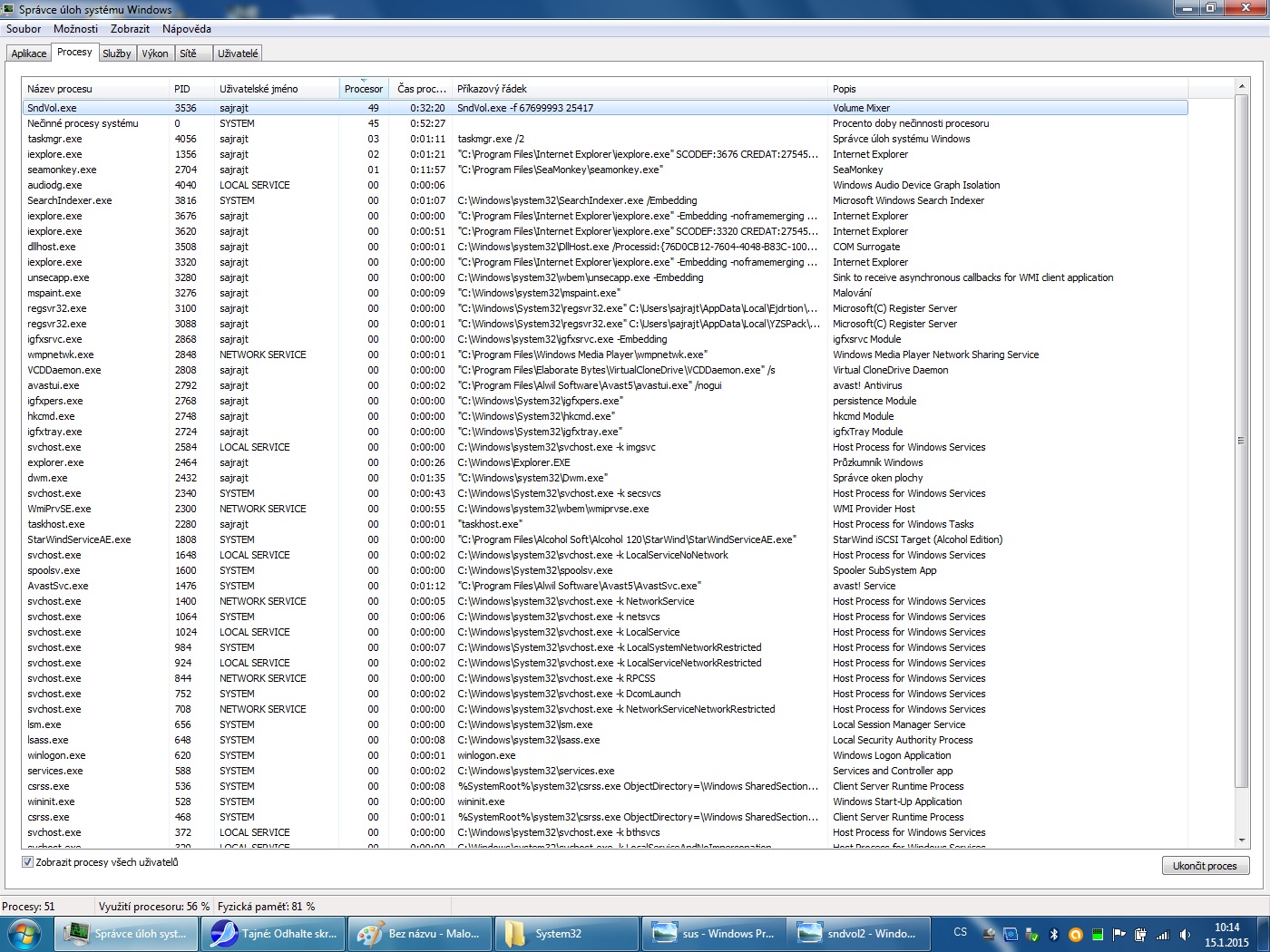
Task: Sort processes by the PID column header
Action: coord(182,89)
